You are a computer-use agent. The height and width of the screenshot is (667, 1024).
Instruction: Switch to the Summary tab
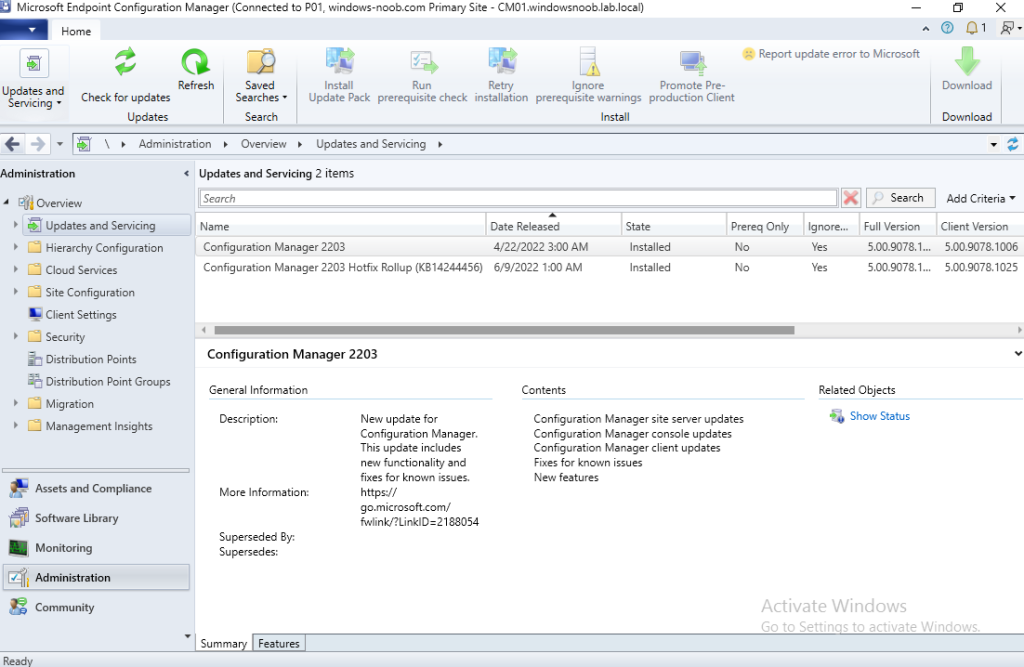pyautogui.click(x=223, y=643)
